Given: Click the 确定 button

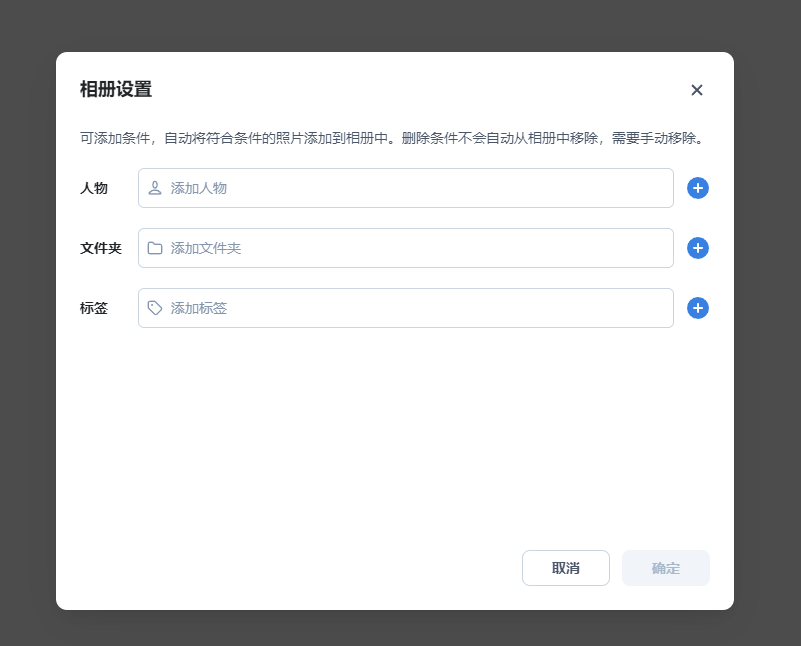Looking at the screenshot, I should click(x=666, y=568).
